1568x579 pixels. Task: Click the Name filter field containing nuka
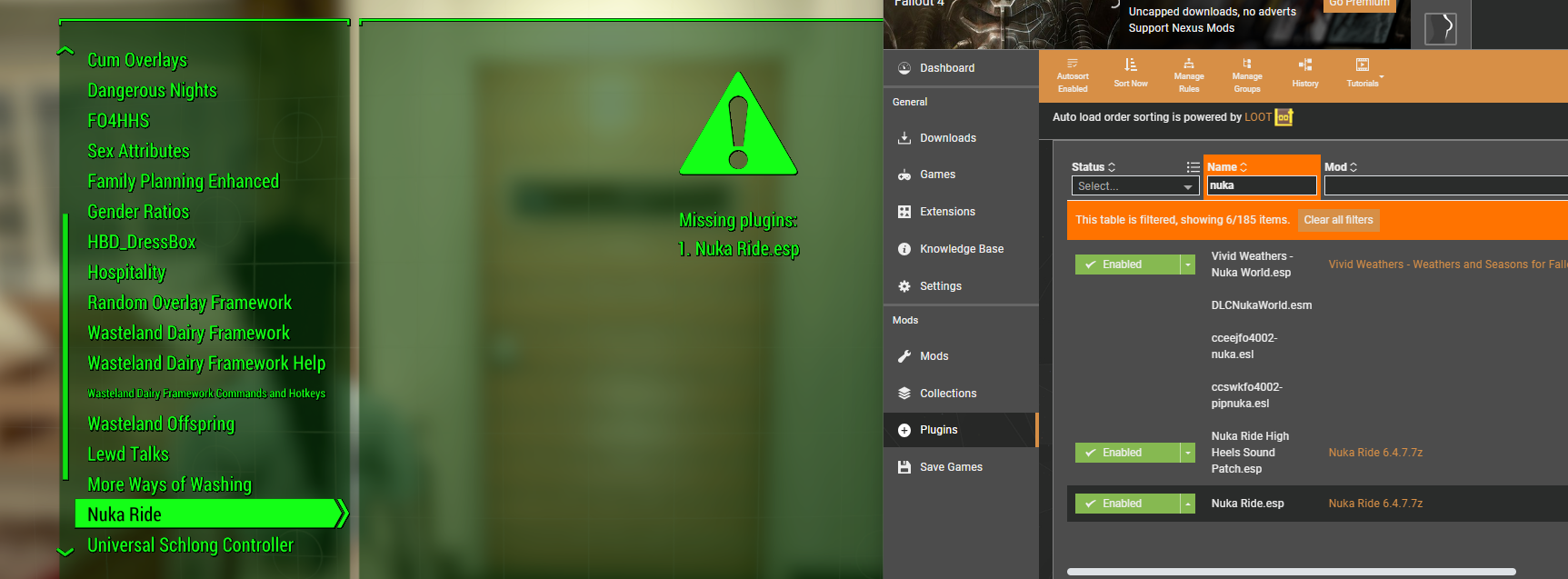coord(1262,185)
